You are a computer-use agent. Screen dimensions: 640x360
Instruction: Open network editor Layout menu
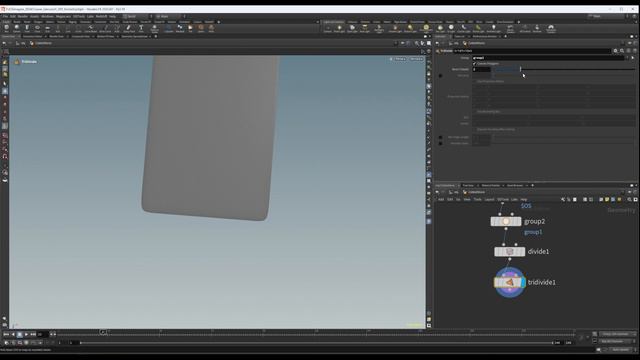(x=489, y=200)
